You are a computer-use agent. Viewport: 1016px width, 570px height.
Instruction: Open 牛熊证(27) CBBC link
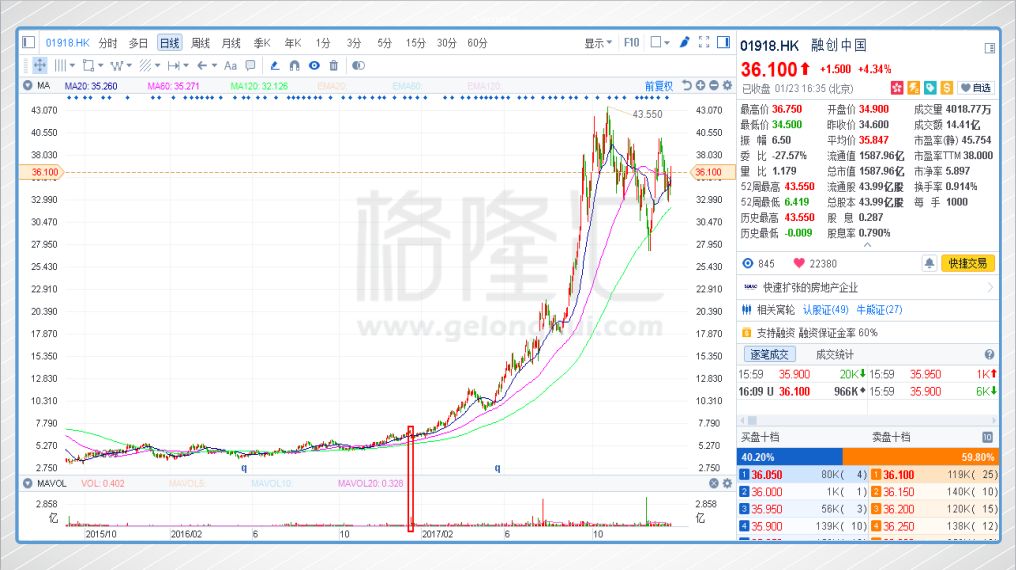(x=879, y=310)
